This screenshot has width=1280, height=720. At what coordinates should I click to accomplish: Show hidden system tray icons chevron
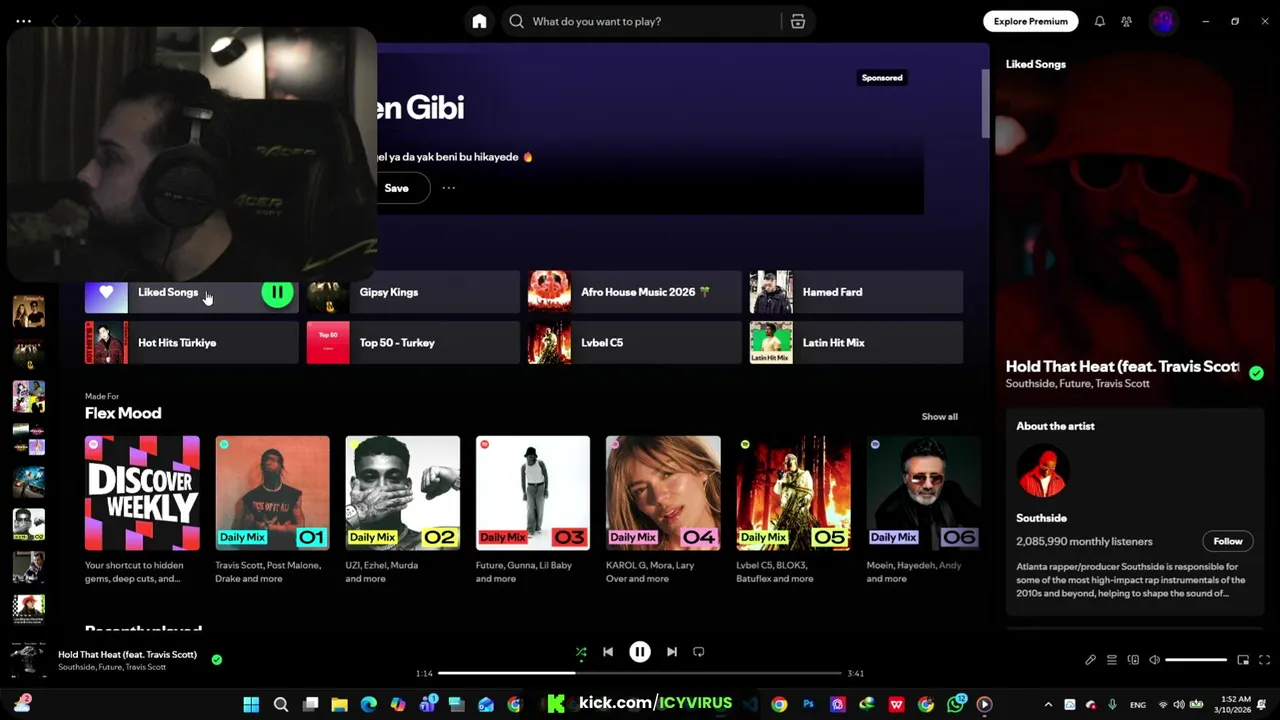tap(1048, 704)
